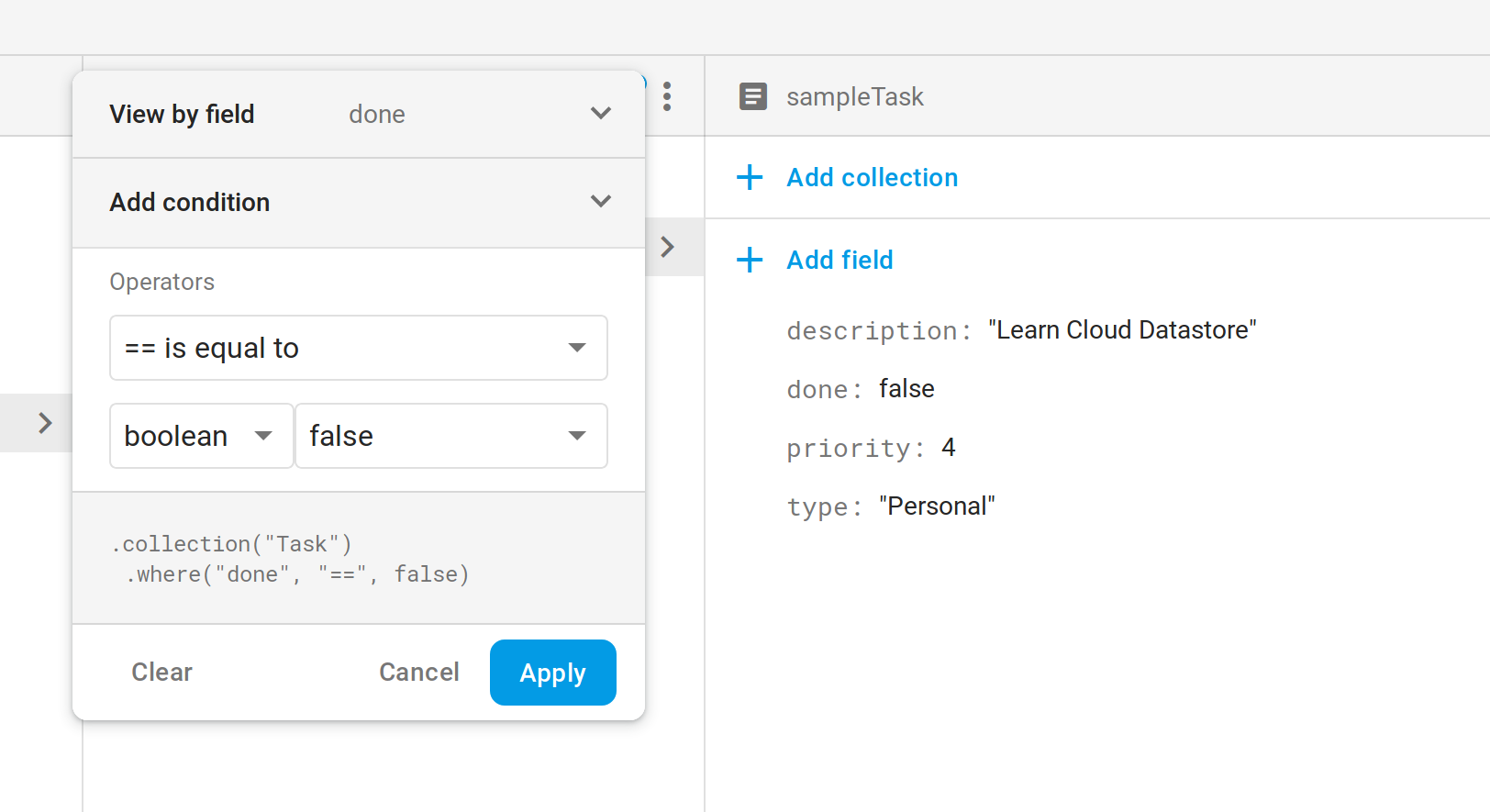Click the plus icon beside Add collection

point(750,177)
